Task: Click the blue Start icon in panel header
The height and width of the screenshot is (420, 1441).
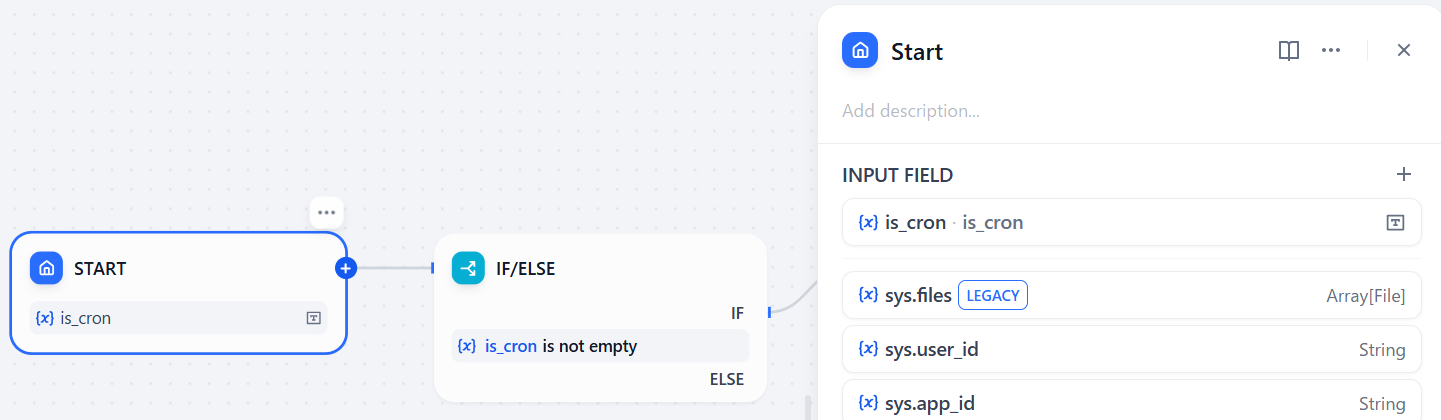Action: tap(860, 51)
